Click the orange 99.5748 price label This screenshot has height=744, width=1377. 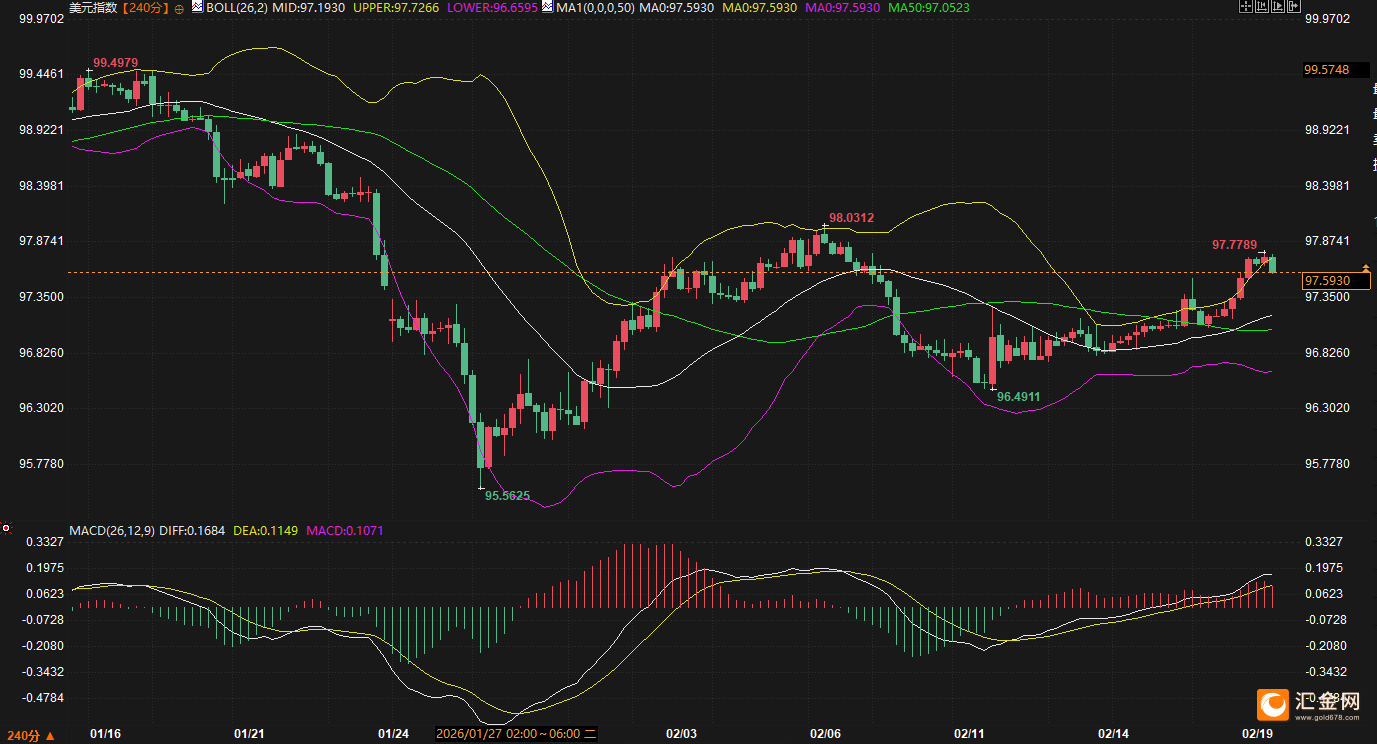pyautogui.click(x=1326, y=70)
